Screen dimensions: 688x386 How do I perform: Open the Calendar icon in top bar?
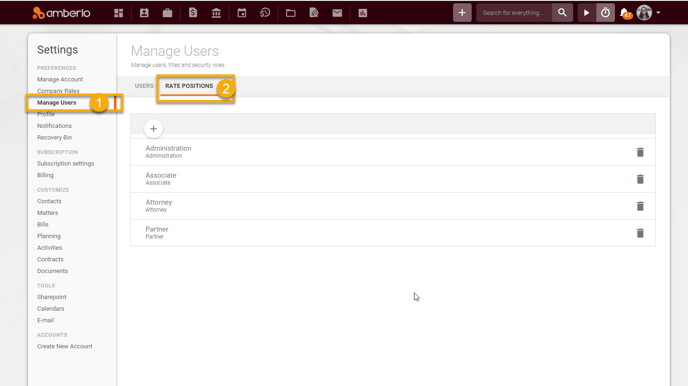(x=242, y=13)
